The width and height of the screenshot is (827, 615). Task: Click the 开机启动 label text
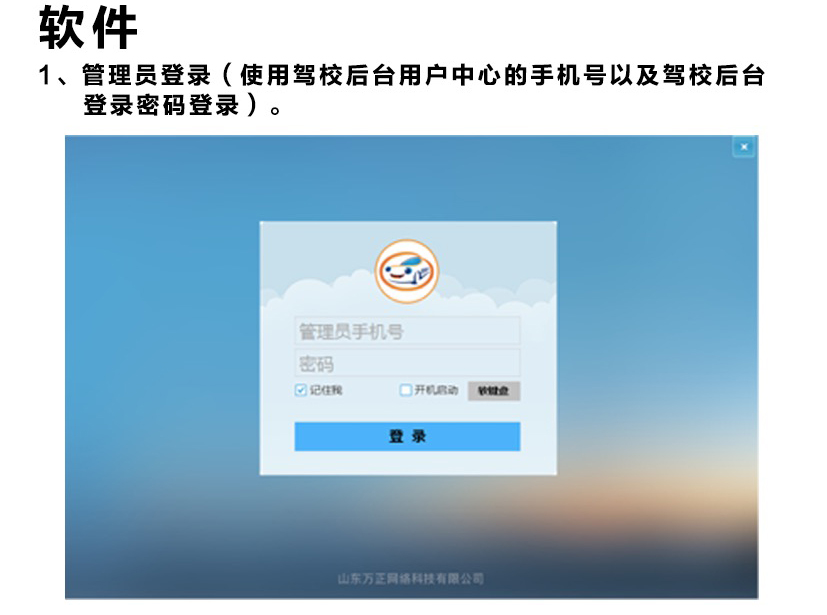pos(436,390)
